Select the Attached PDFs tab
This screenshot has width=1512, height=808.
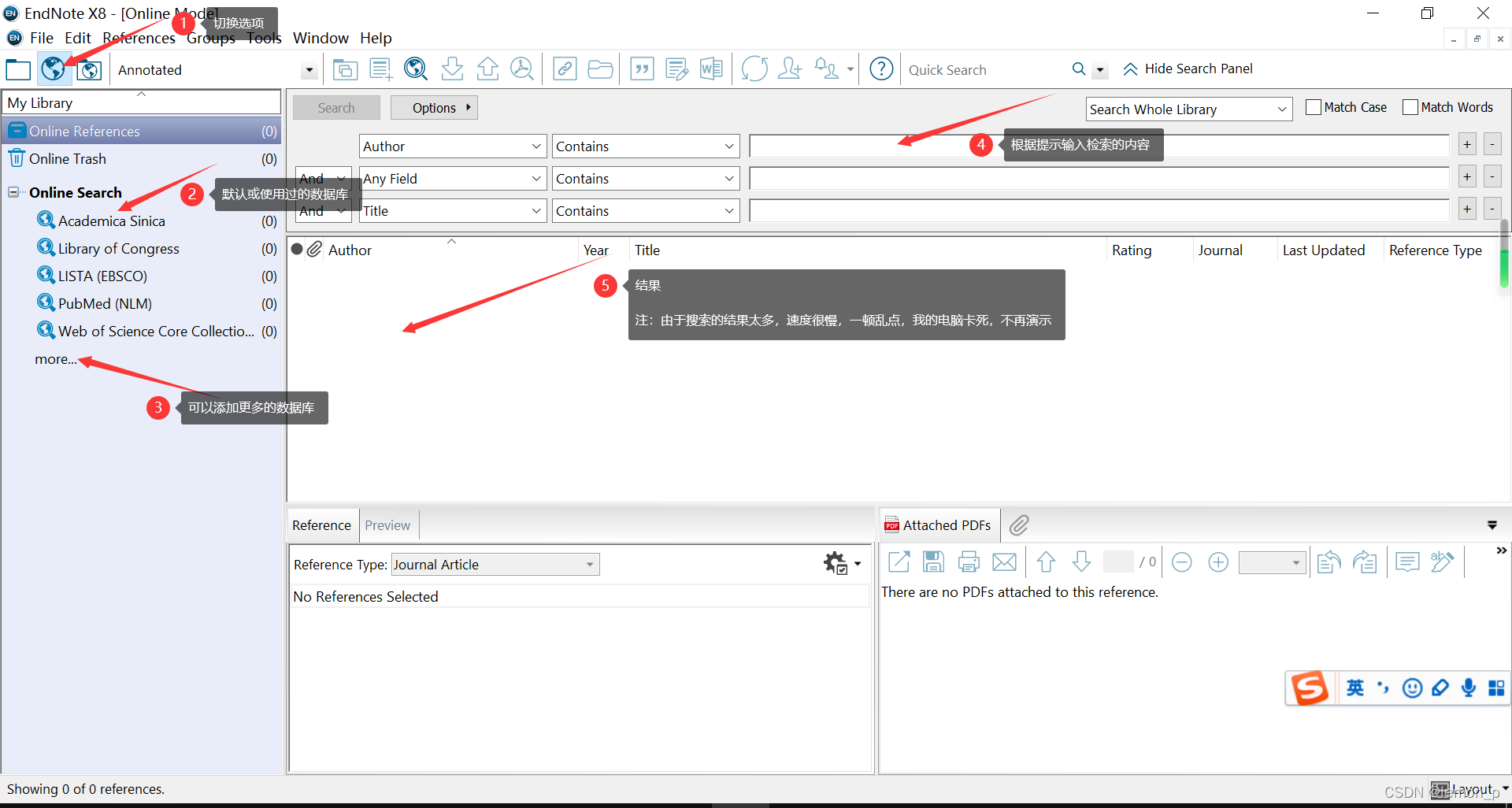pos(938,525)
